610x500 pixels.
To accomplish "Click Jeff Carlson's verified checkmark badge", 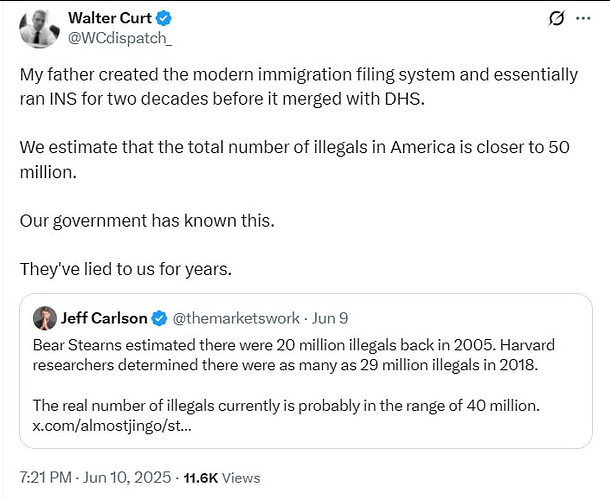I will pyautogui.click(x=159, y=318).
